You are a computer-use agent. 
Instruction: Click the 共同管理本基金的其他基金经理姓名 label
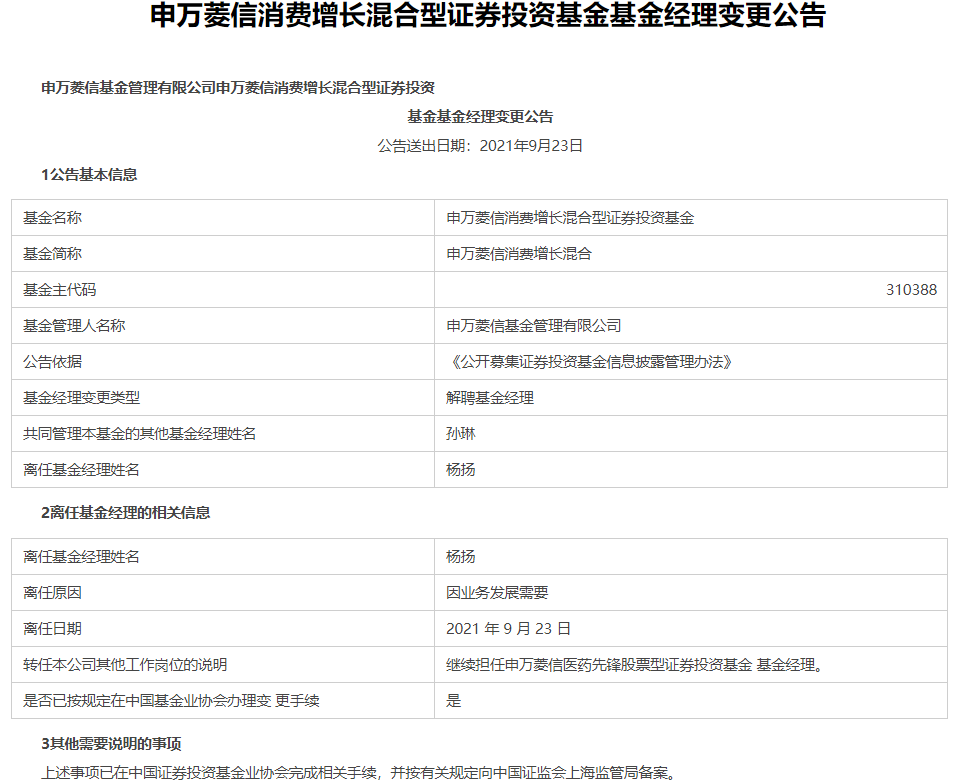click(139, 434)
